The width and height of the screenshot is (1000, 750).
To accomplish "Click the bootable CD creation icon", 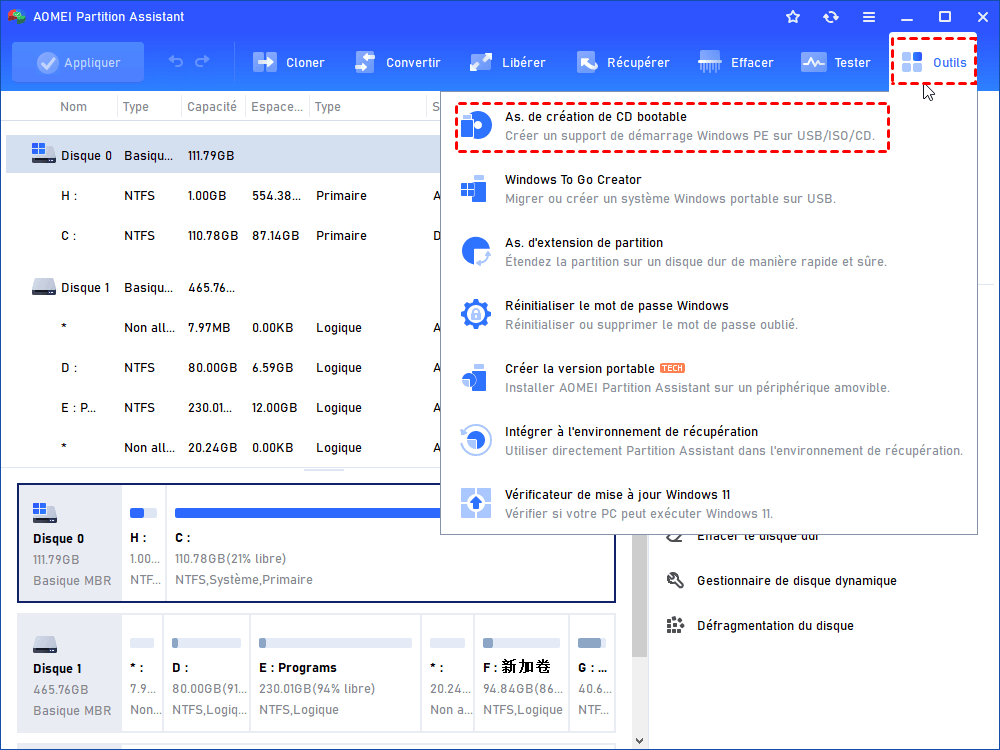I will 476,126.
